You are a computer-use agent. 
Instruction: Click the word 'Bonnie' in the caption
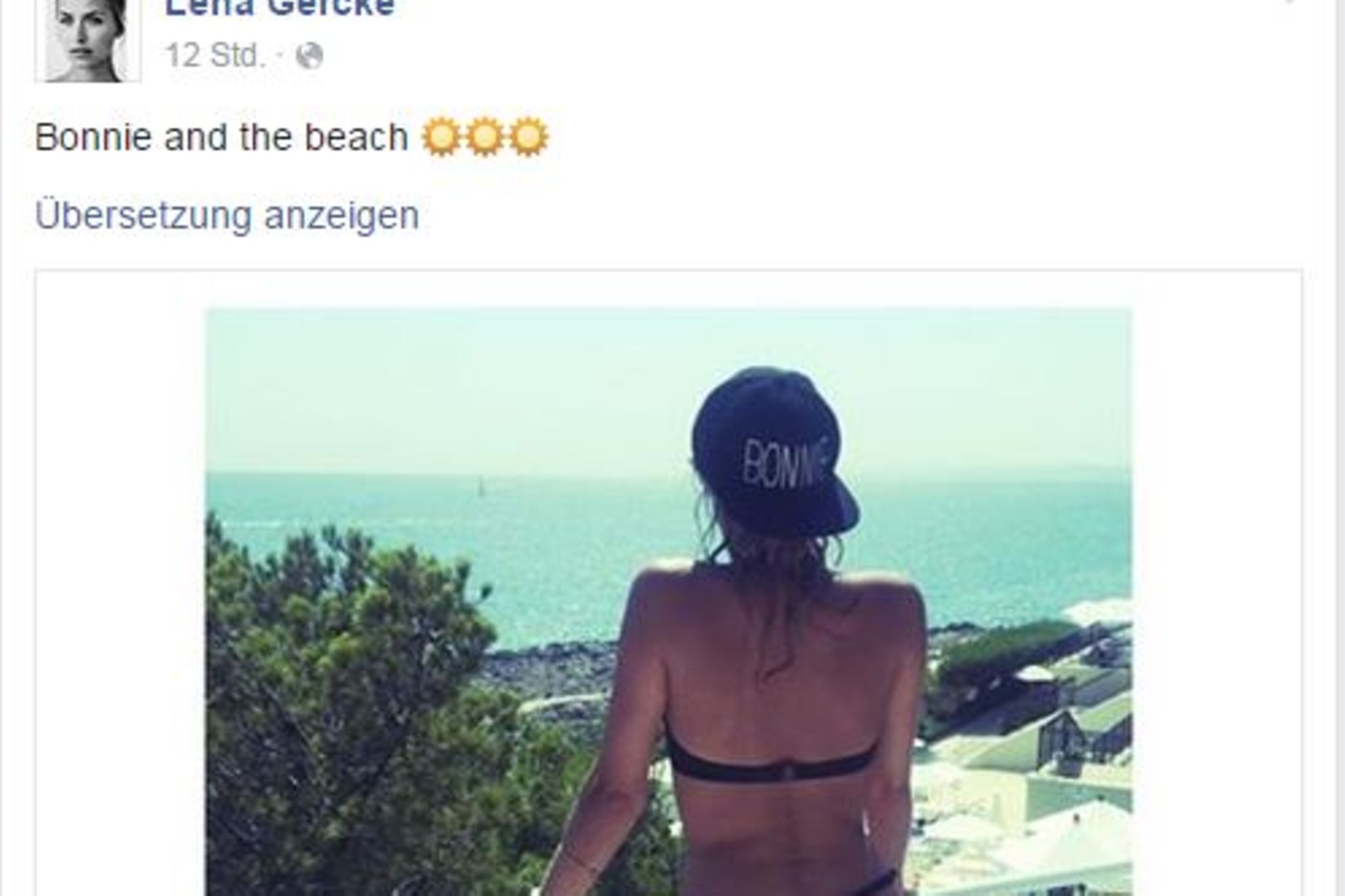tap(93, 137)
